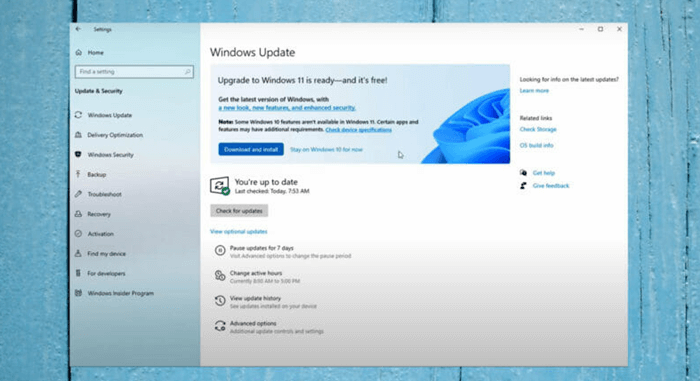
Task: Open View optional updates link
Action: (x=238, y=231)
